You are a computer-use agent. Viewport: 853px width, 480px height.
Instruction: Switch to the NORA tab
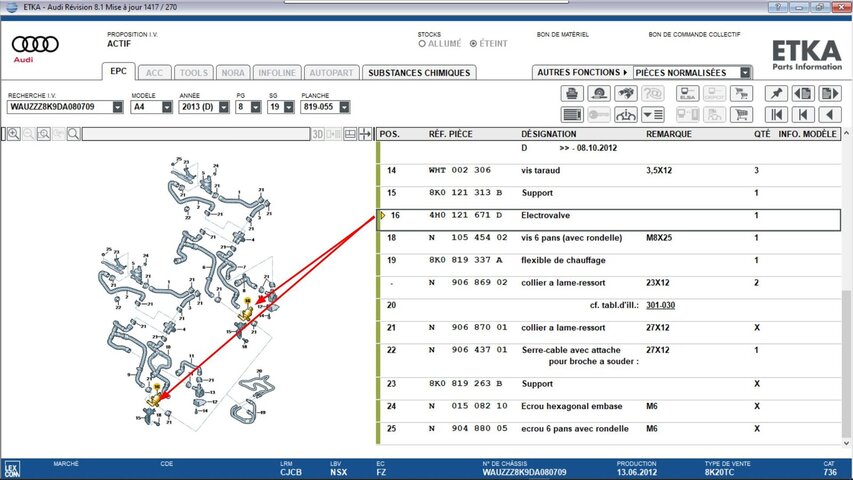233,73
